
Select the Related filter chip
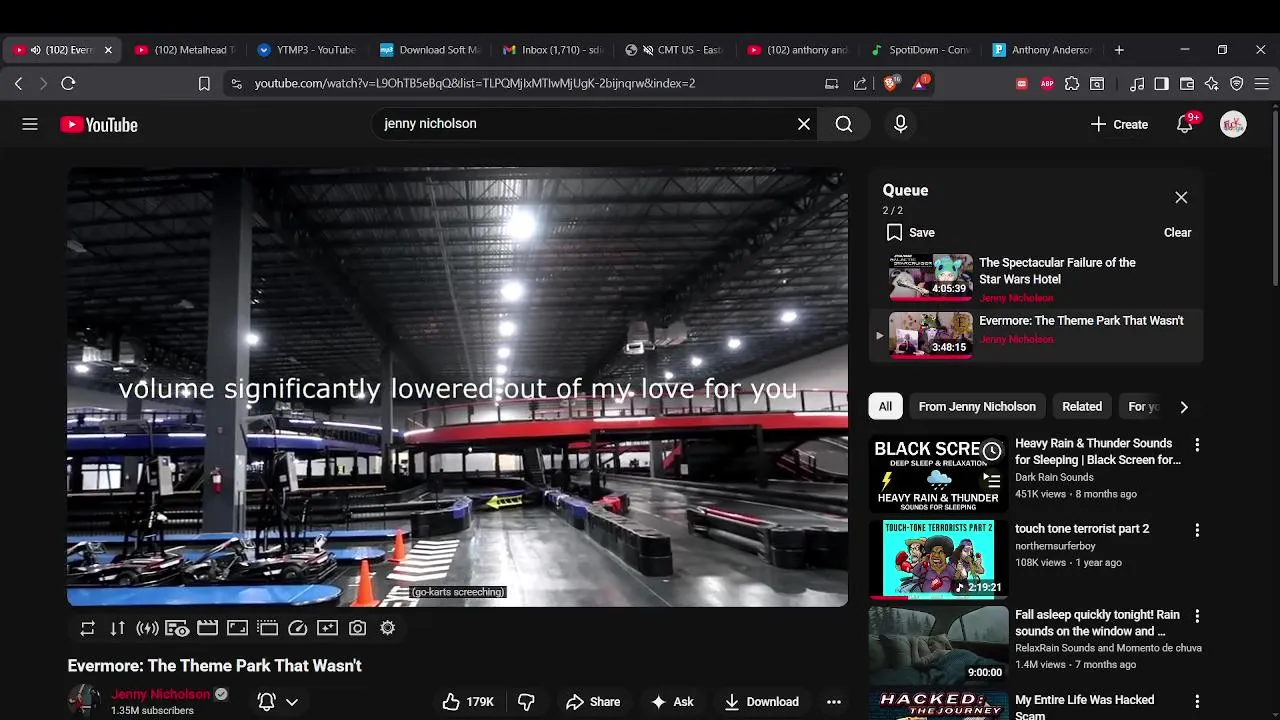(1082, 406)
